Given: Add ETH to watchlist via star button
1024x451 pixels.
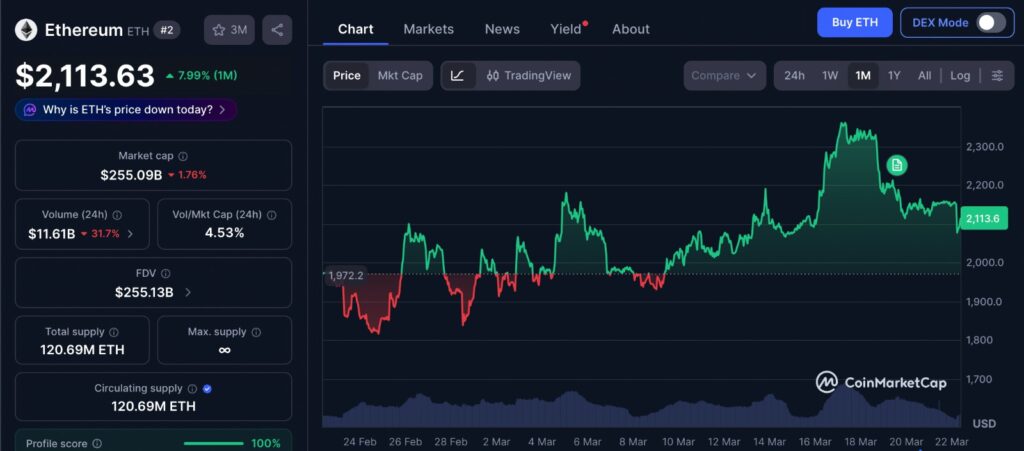Looking at the screenshot, I should (x=229, y=30).
